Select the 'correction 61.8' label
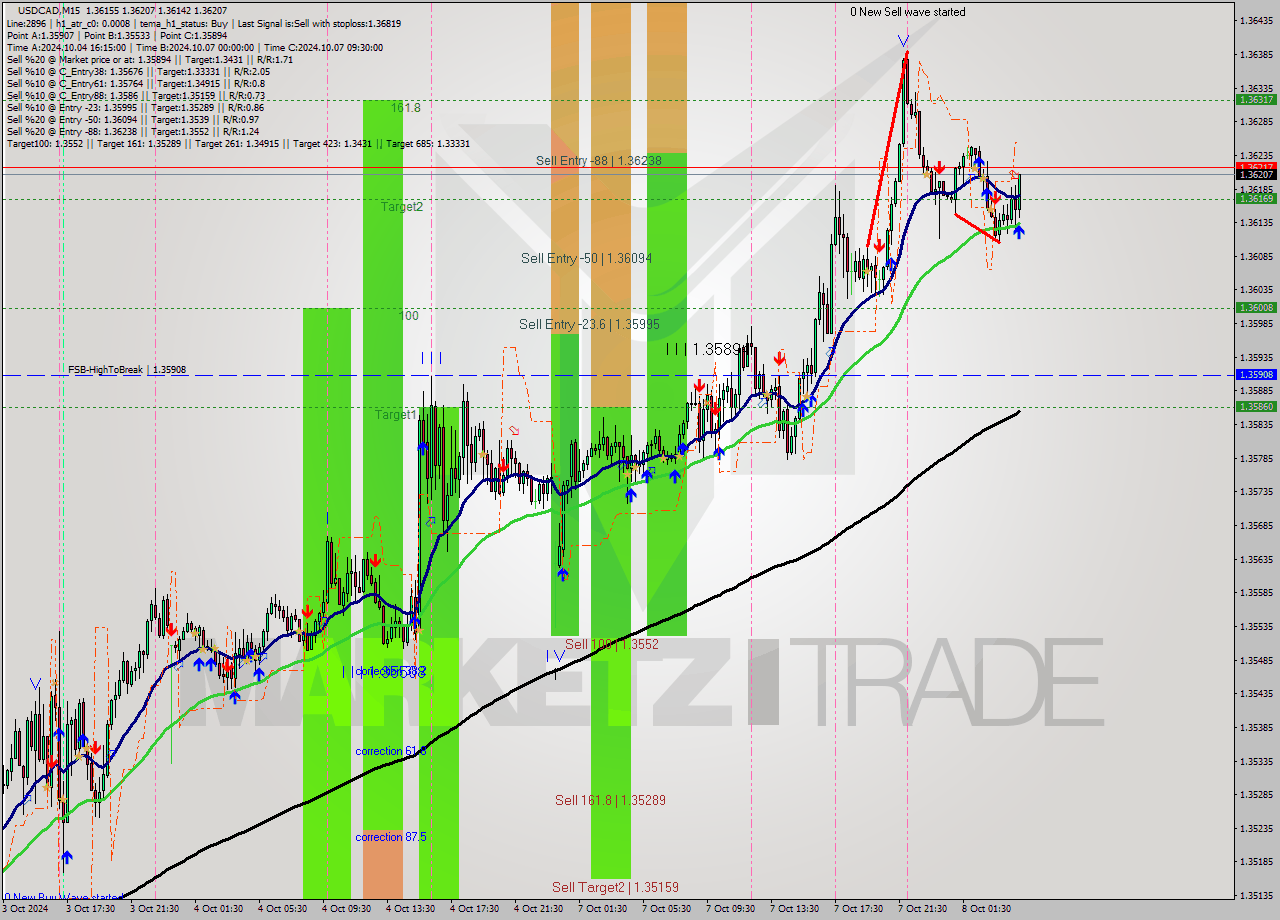 (x=390, y=751)
